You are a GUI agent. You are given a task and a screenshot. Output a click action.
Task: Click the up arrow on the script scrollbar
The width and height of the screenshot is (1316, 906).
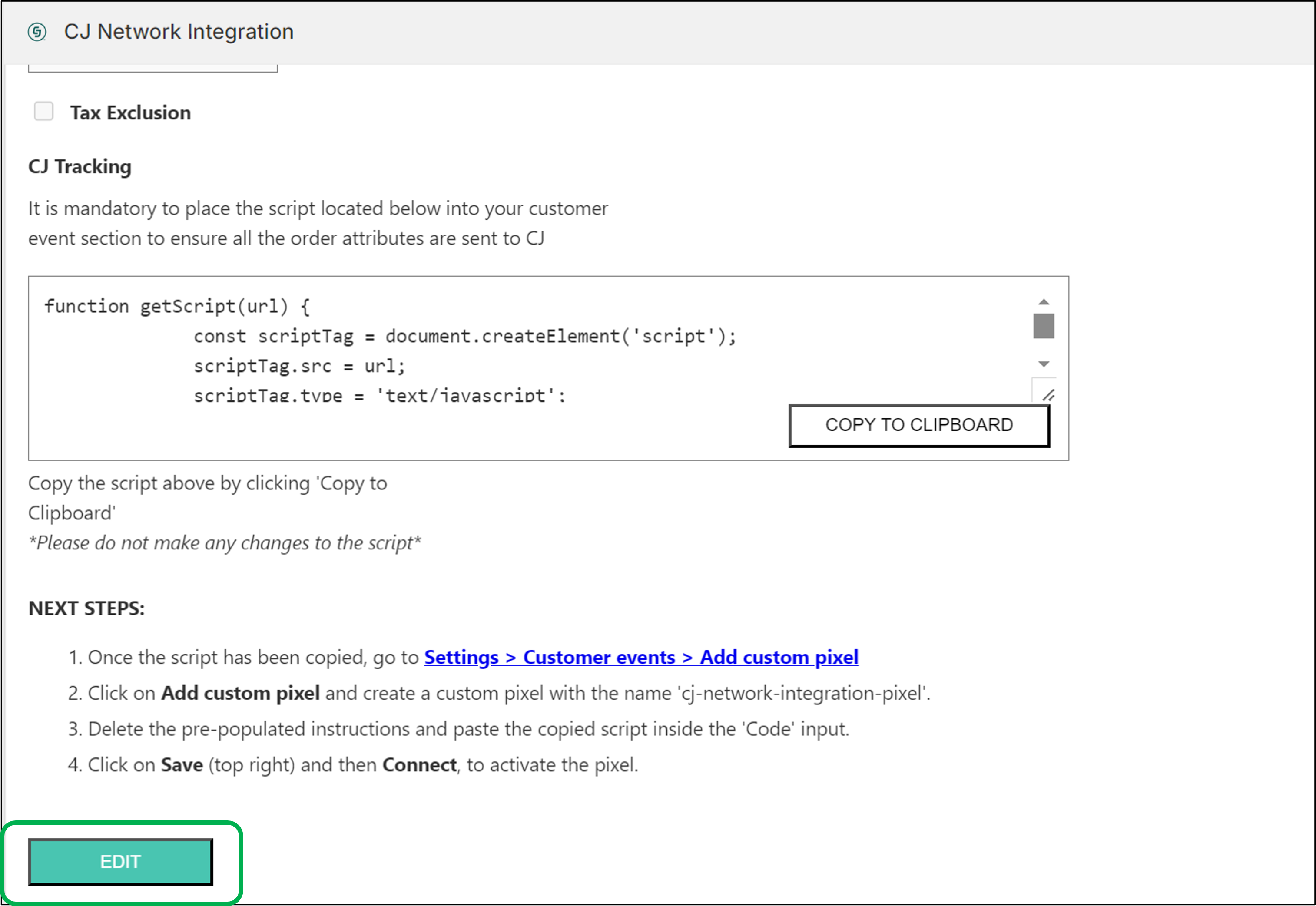pyautogui.click(x=1044, y=301)
